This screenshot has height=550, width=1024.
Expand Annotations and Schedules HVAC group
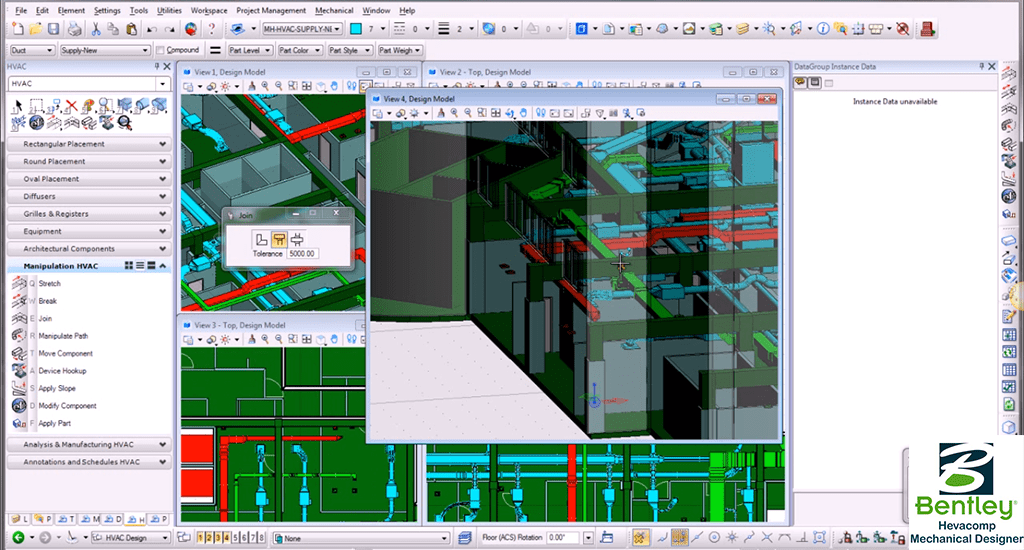(x=89, y=462)
